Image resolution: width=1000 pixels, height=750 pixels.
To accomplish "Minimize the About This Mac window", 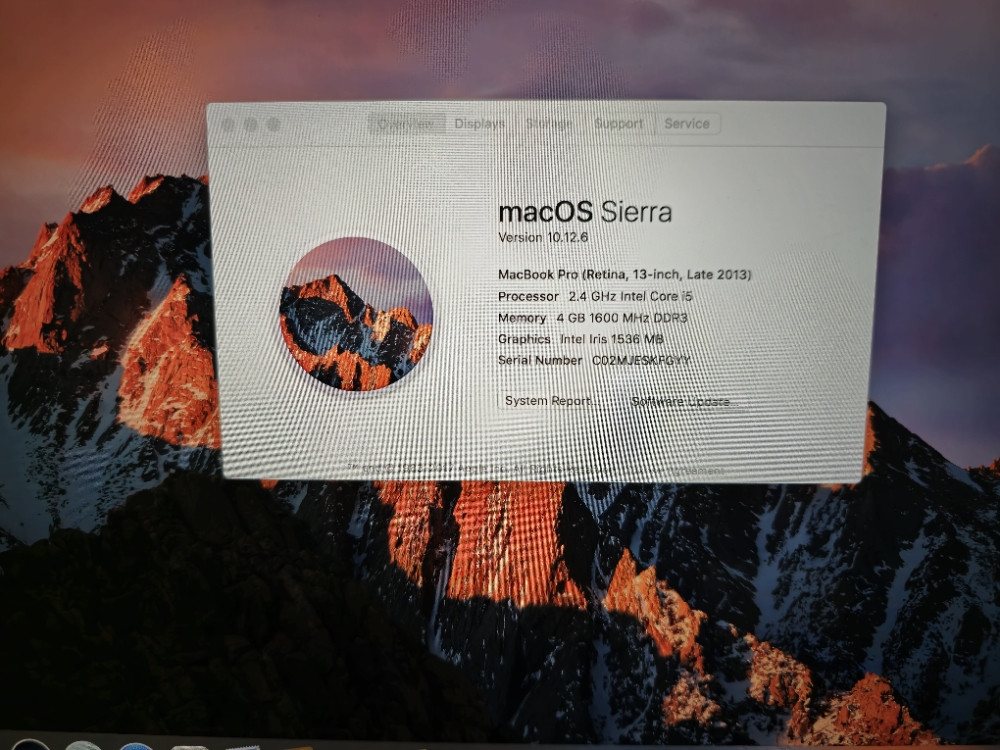I will (251, 125).
